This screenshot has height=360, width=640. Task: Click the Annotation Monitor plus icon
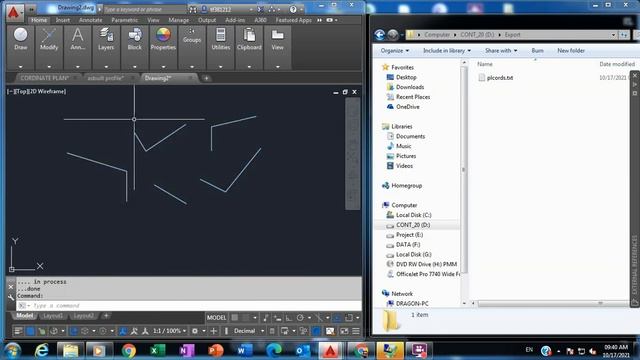tap(213, 331)
